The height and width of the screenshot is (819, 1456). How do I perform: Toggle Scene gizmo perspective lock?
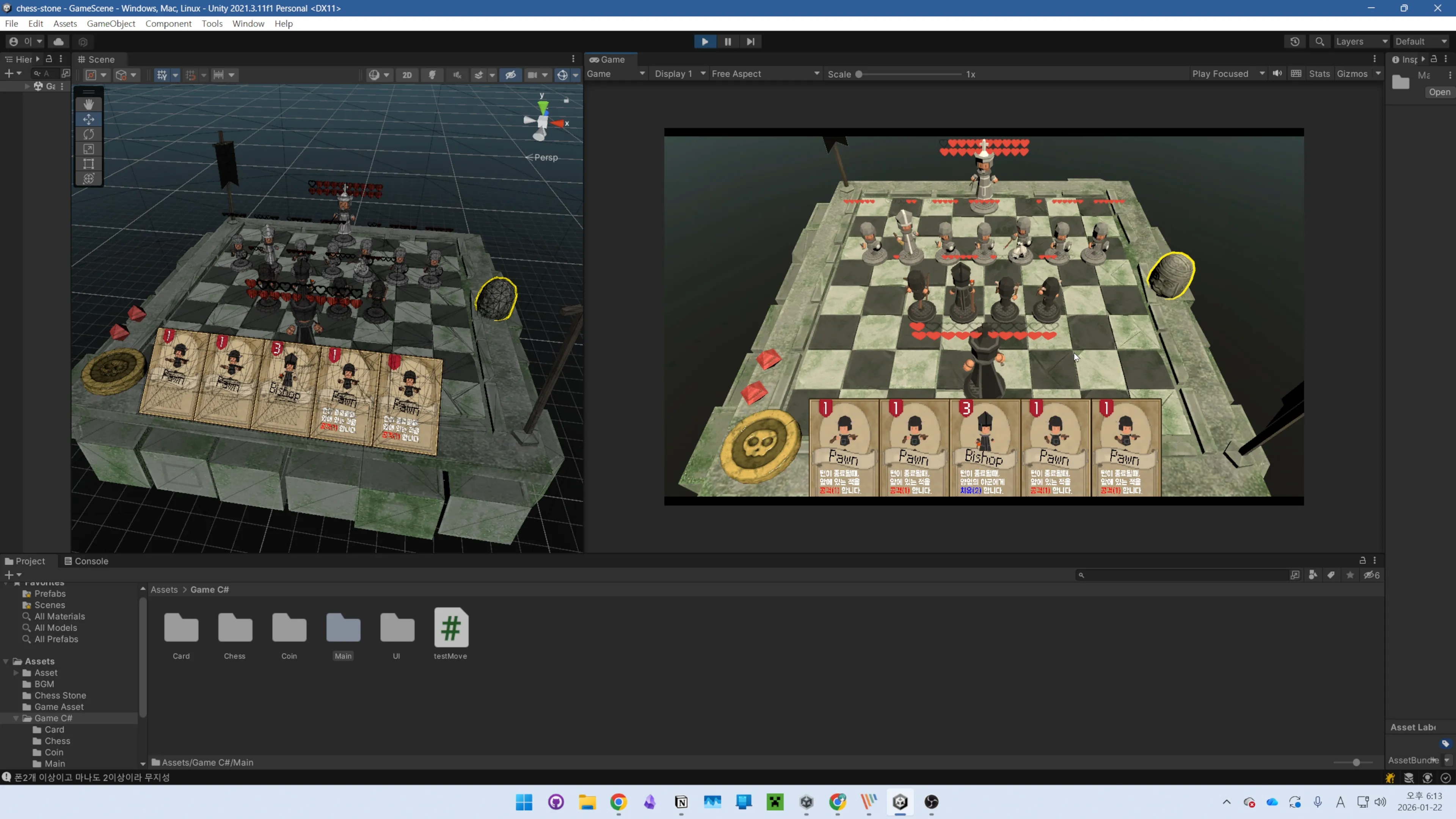click(x=566, y=100)
